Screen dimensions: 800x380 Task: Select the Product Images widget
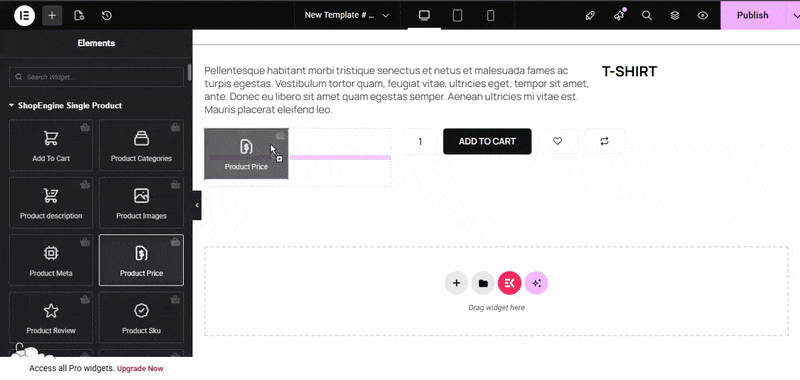click(141, 202)
